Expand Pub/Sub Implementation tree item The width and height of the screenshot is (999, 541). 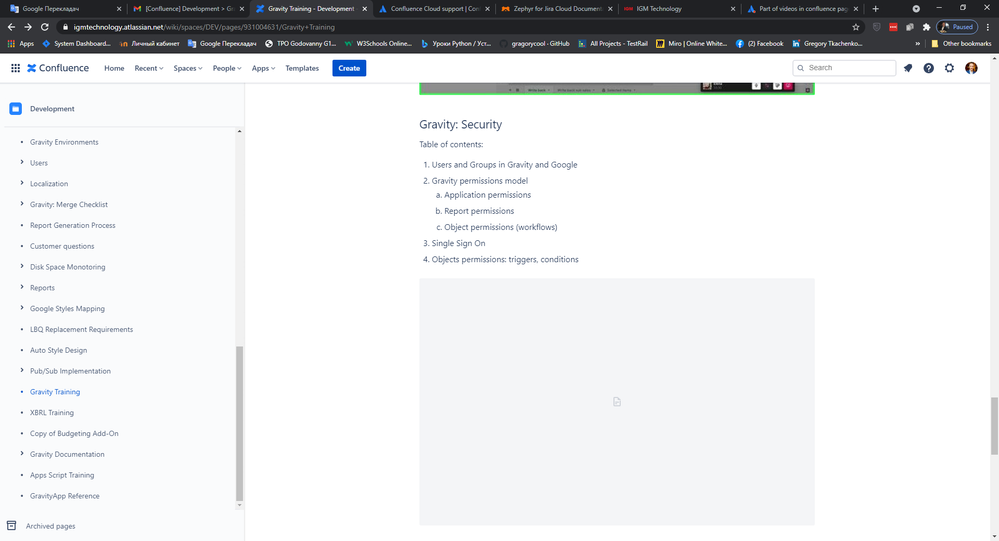click(x=22, y=371)
